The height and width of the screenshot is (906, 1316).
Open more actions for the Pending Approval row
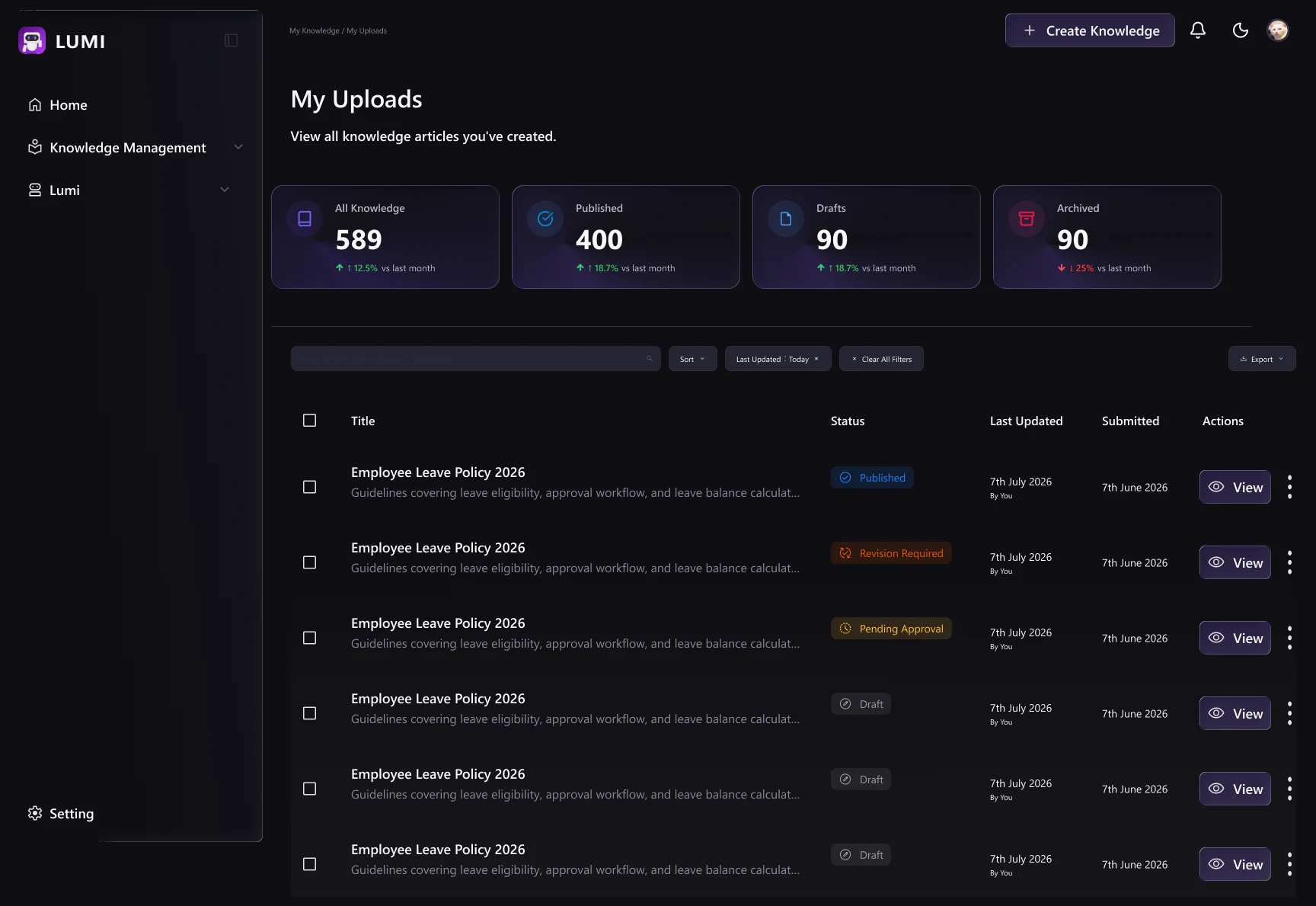(1289, 638)
